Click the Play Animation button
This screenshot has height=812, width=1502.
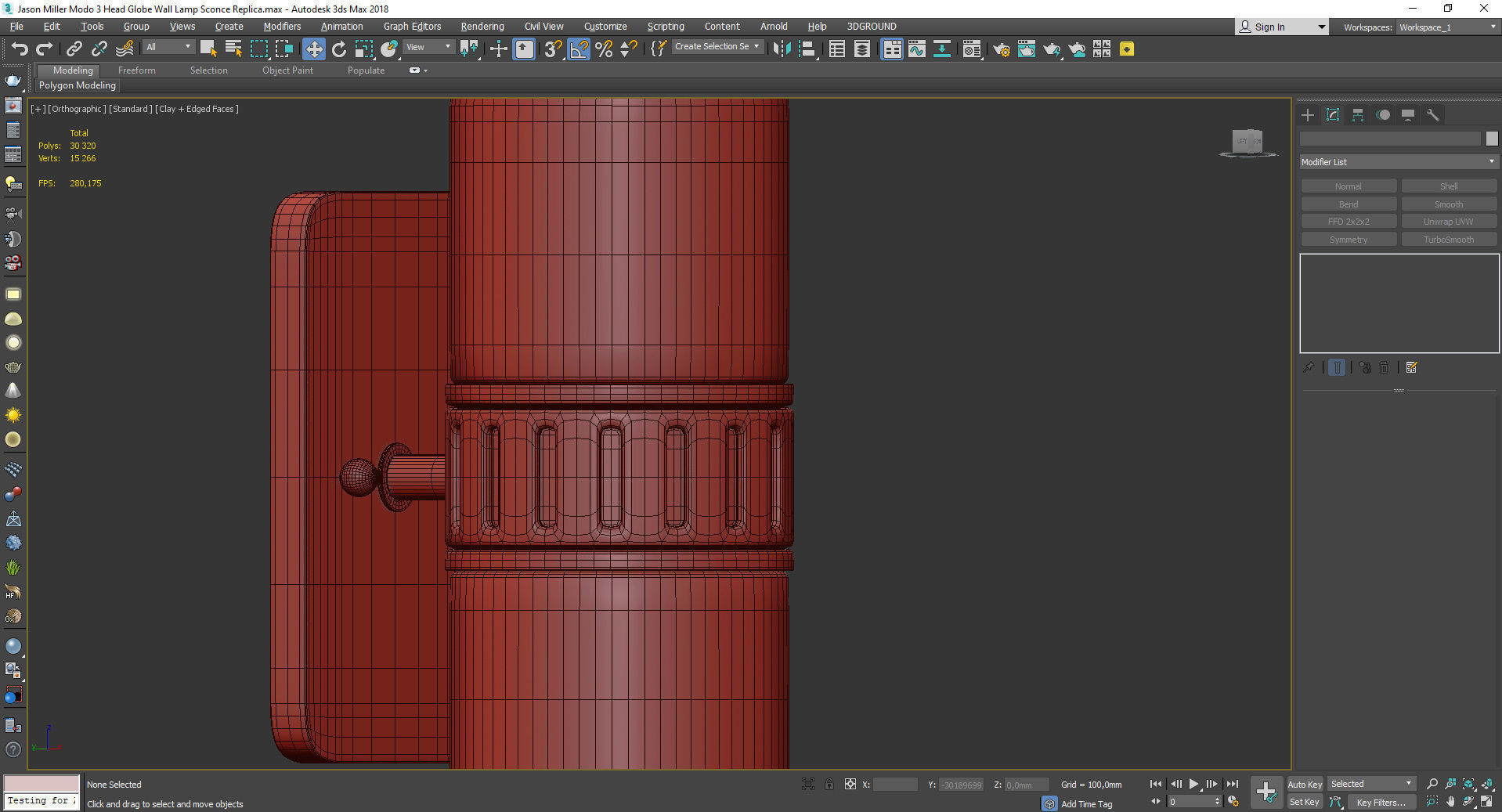click(x=1193, y=784)
